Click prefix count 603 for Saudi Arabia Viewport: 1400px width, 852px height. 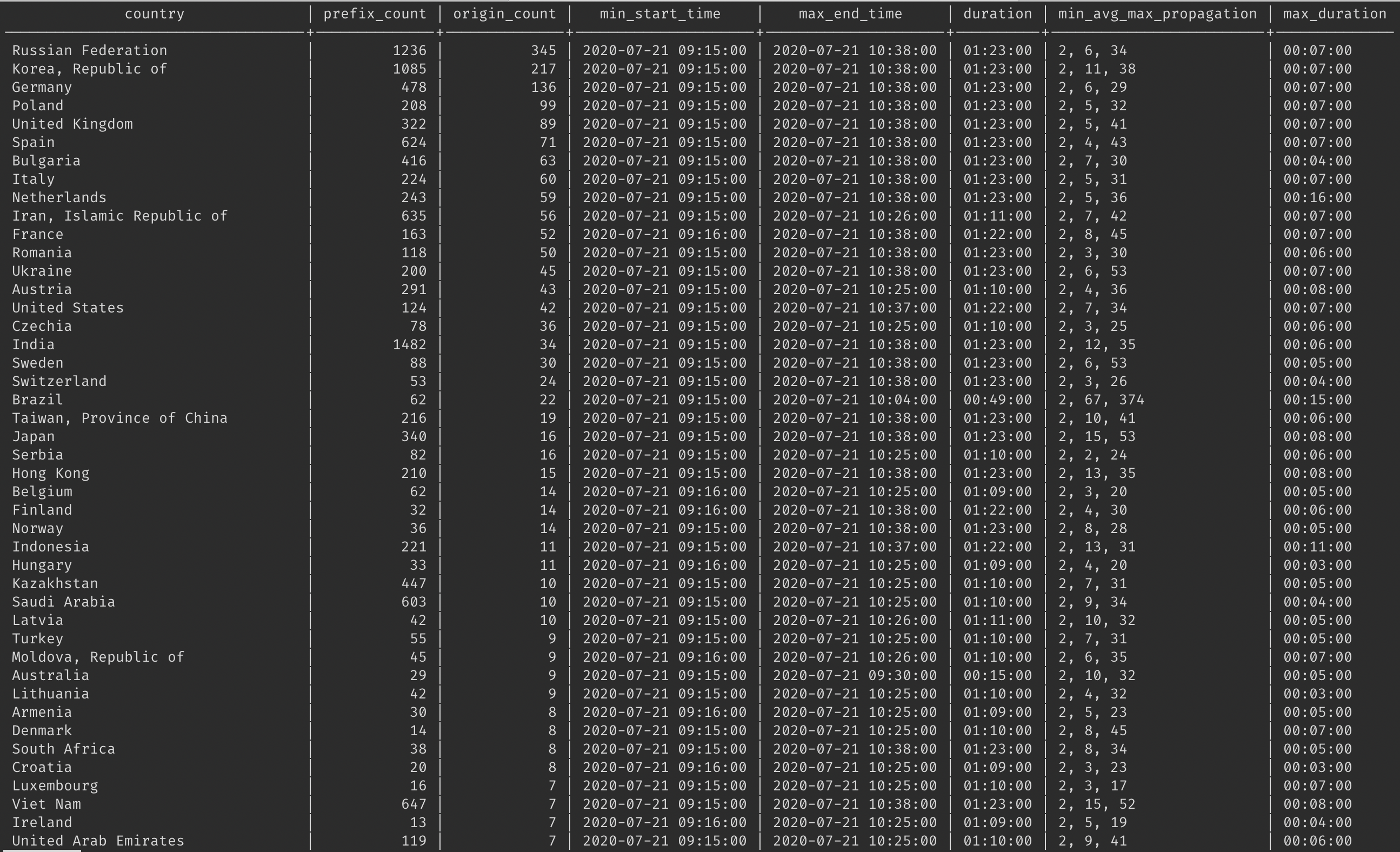[414, 602]
